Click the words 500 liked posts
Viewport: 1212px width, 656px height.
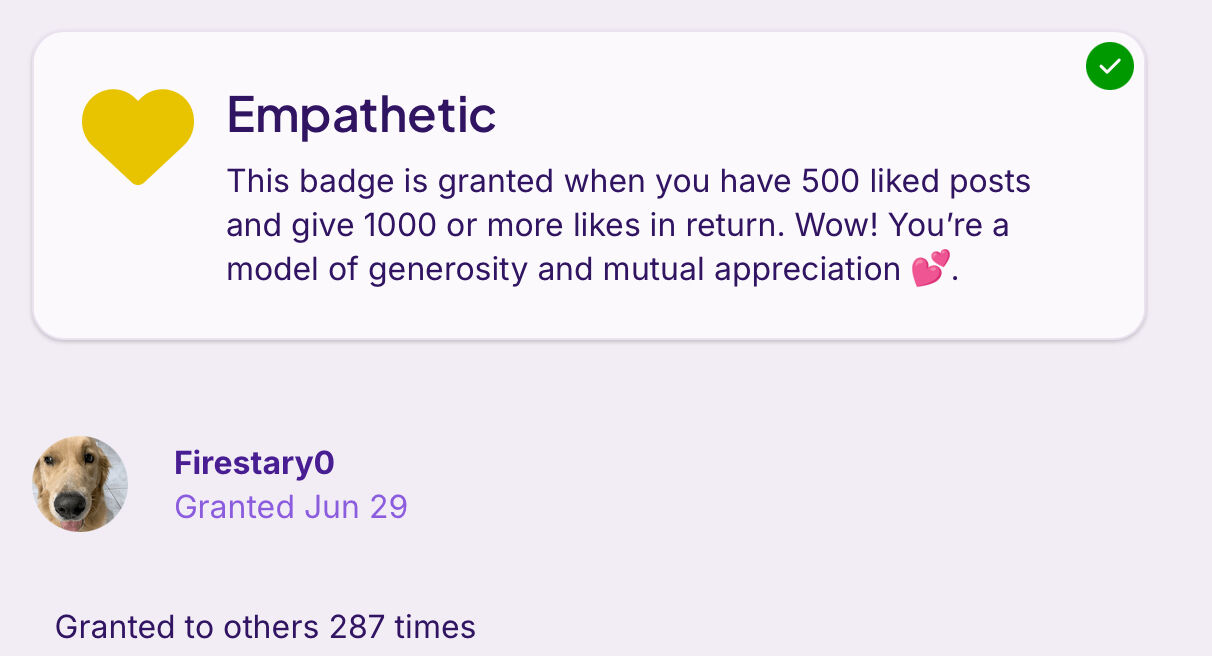(916, 182)
